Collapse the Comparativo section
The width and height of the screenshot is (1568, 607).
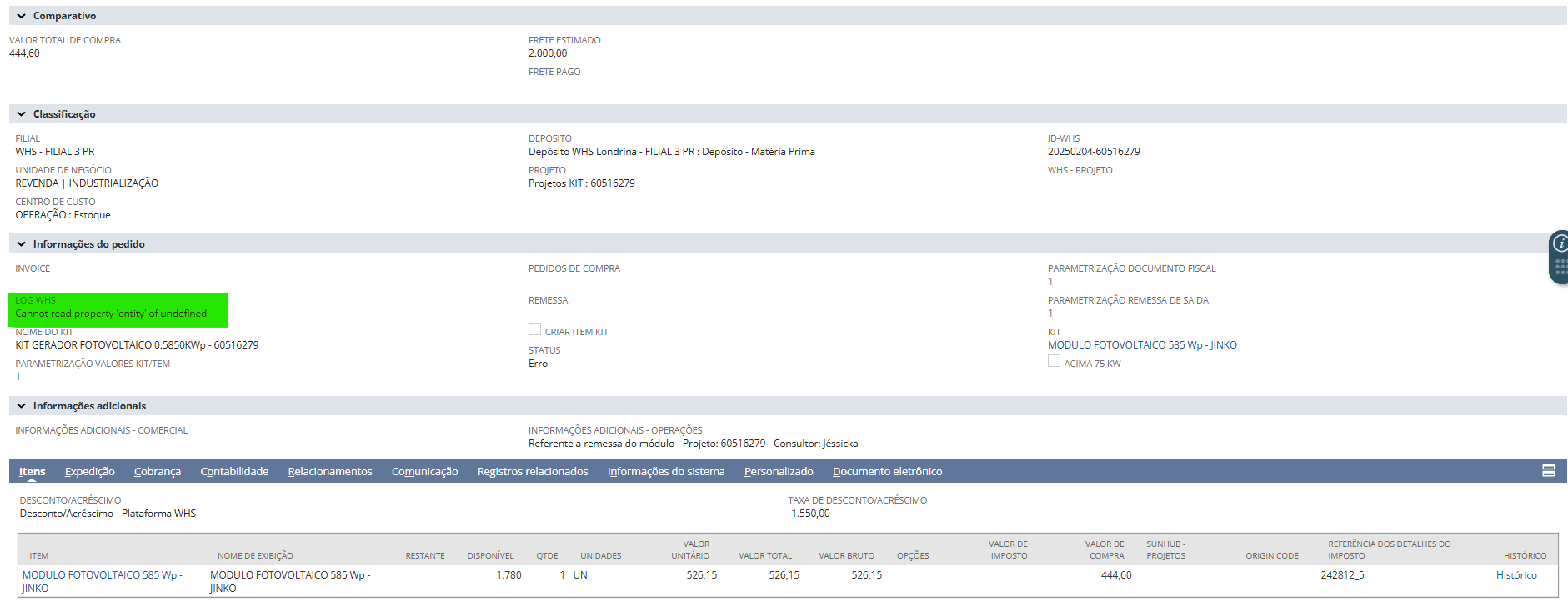[22, 16]
